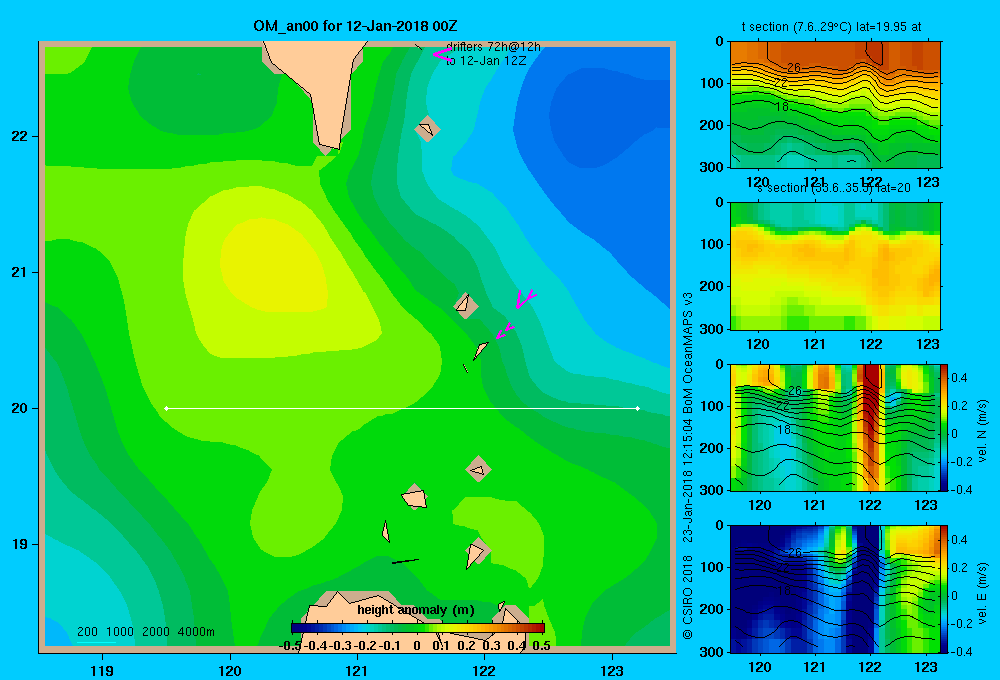
Task: Click the title 'OM_an00 for 12-Jan-2018 00Z'
Action: pyautogui.click(x=355, y=26)
